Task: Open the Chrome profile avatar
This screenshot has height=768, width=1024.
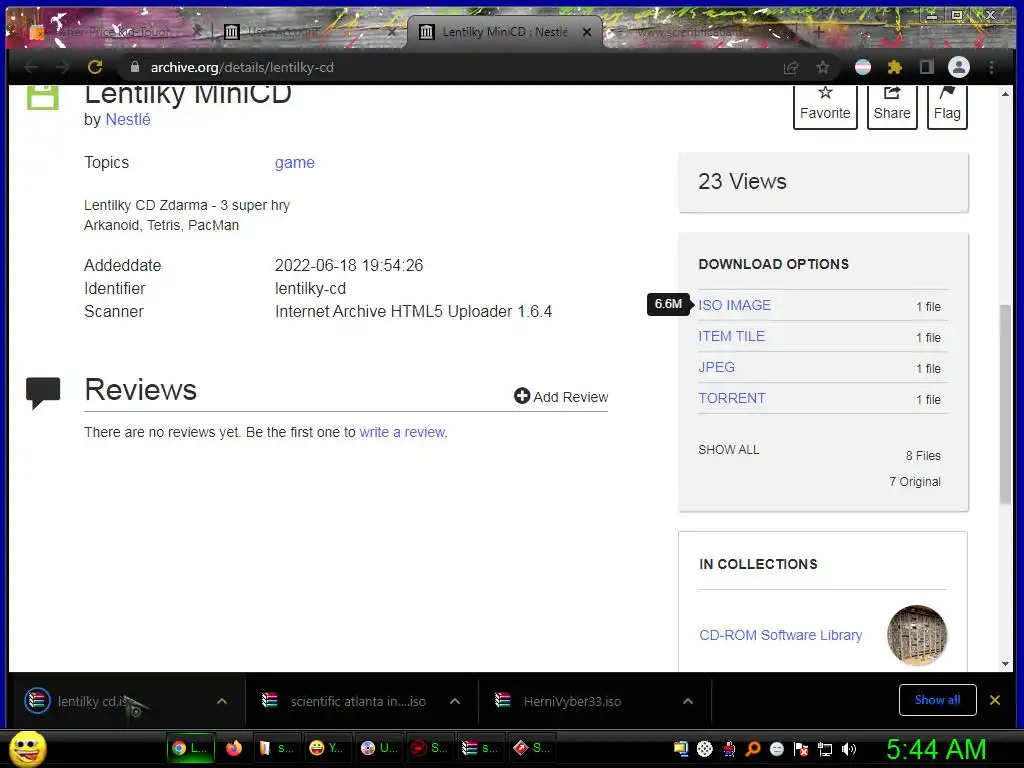Action: [x=959, y=67]
